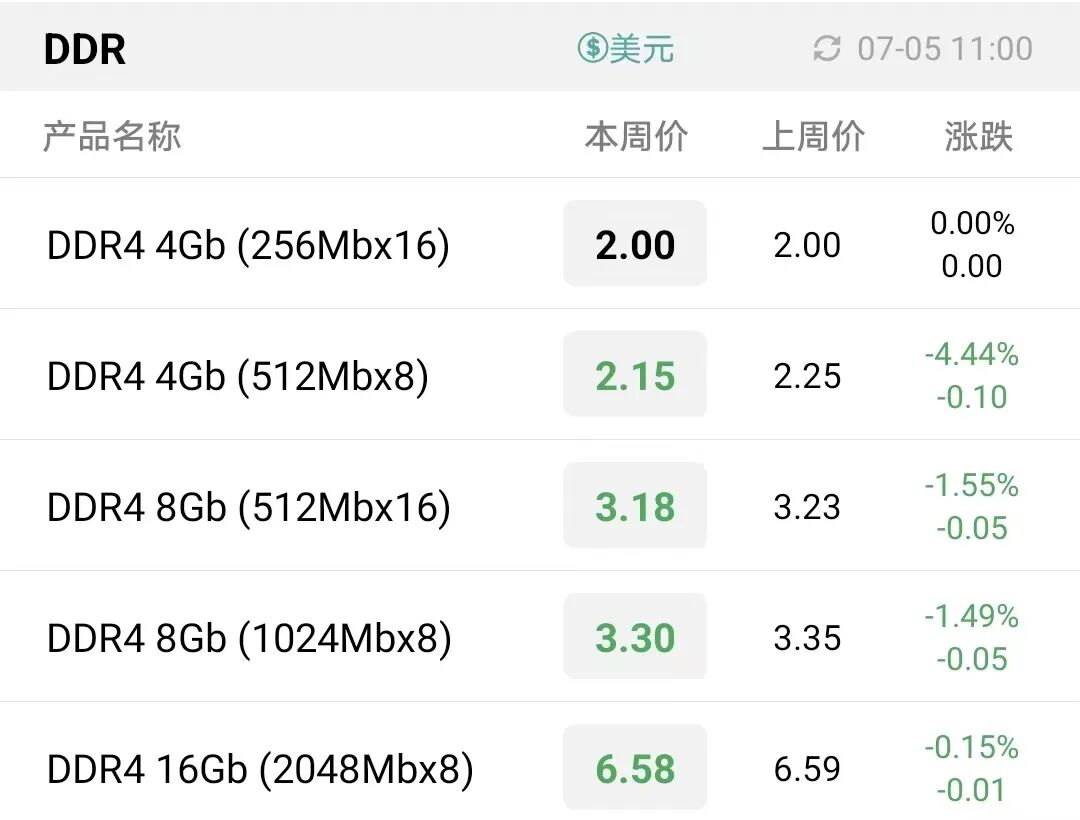This screenshot has height=820, width=1080.
Task: Click the 6.58 this-week price badge
Action: (635, 768)
